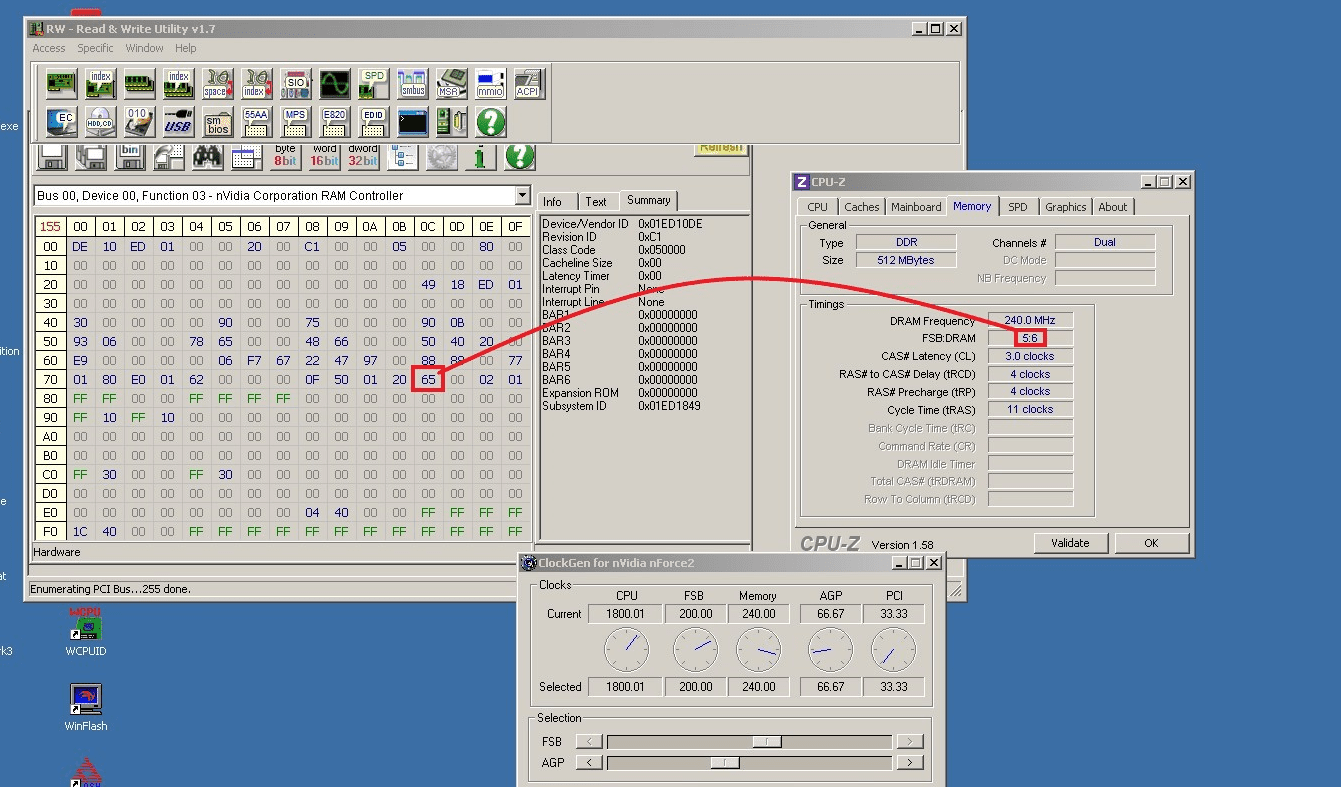Click the binoculars find icon
This screenshot has width=1341, height=787.
(x=208, y=157)
